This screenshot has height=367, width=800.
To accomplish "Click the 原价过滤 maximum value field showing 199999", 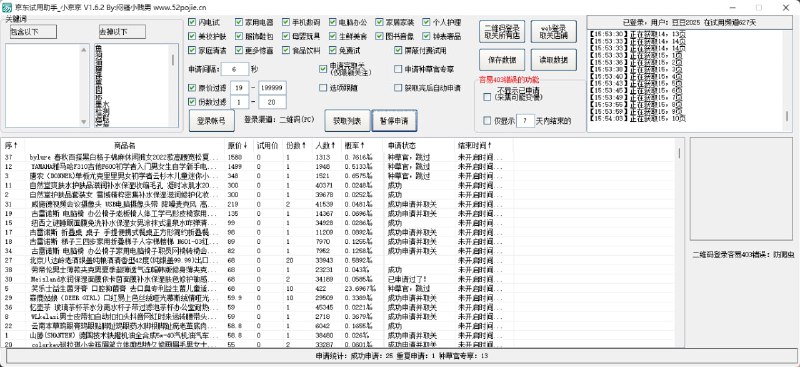I will [x=272, y=88].
